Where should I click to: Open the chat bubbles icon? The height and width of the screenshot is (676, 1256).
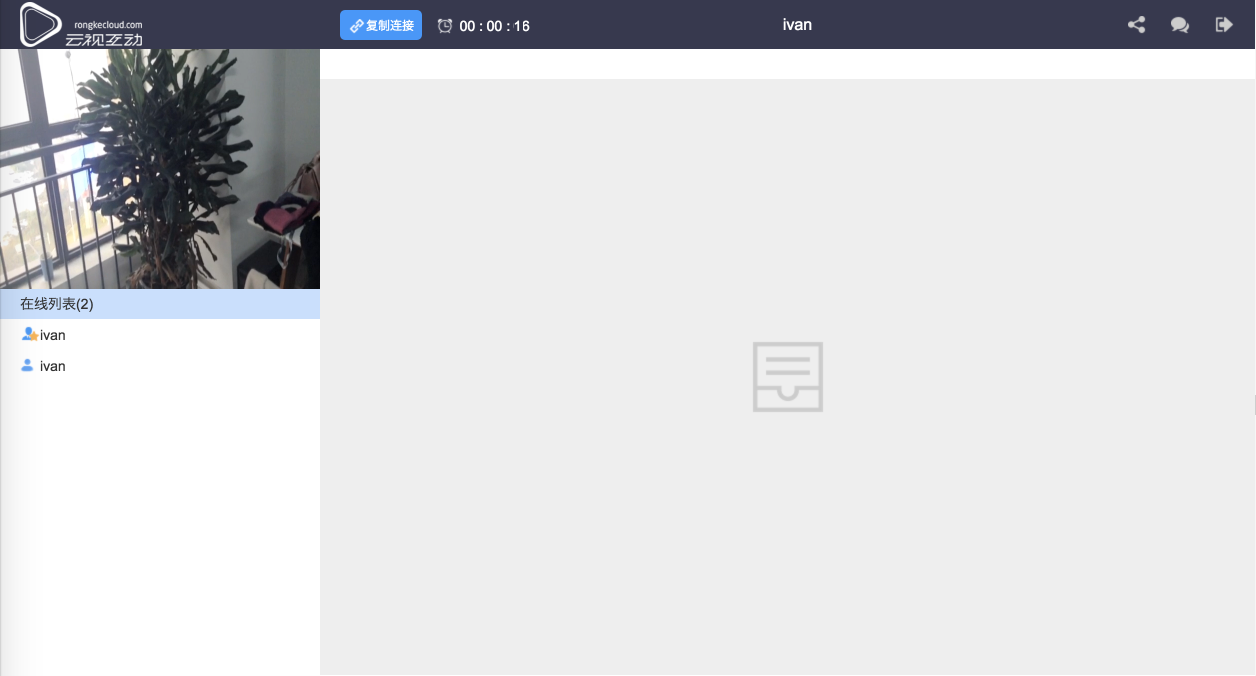1180,25
